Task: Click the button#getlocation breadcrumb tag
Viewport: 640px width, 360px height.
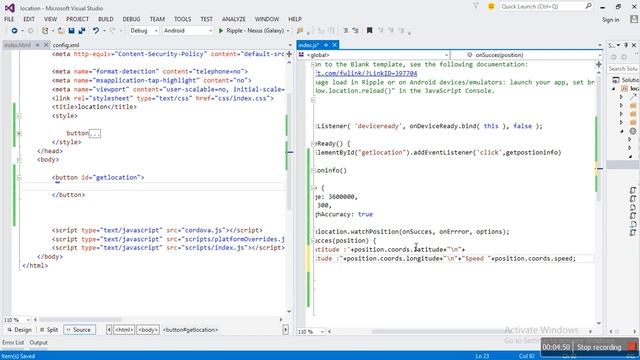Action: click(190, 330)
